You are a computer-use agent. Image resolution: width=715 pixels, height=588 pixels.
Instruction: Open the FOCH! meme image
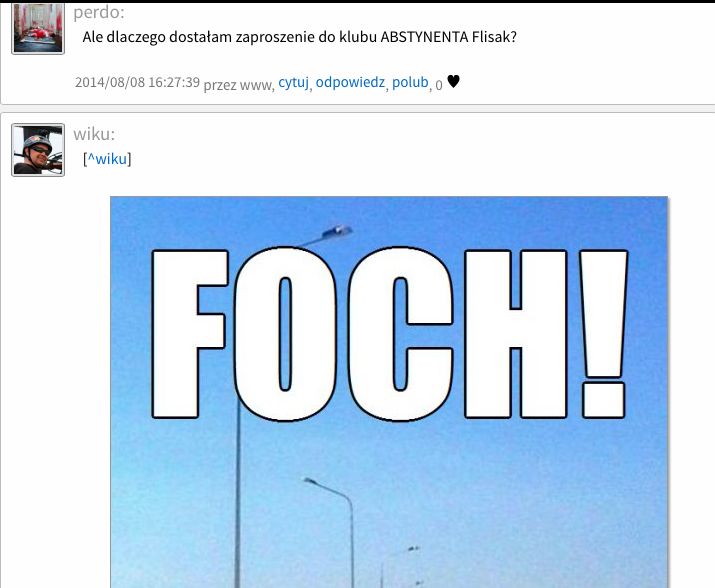(x=389, y=392)
